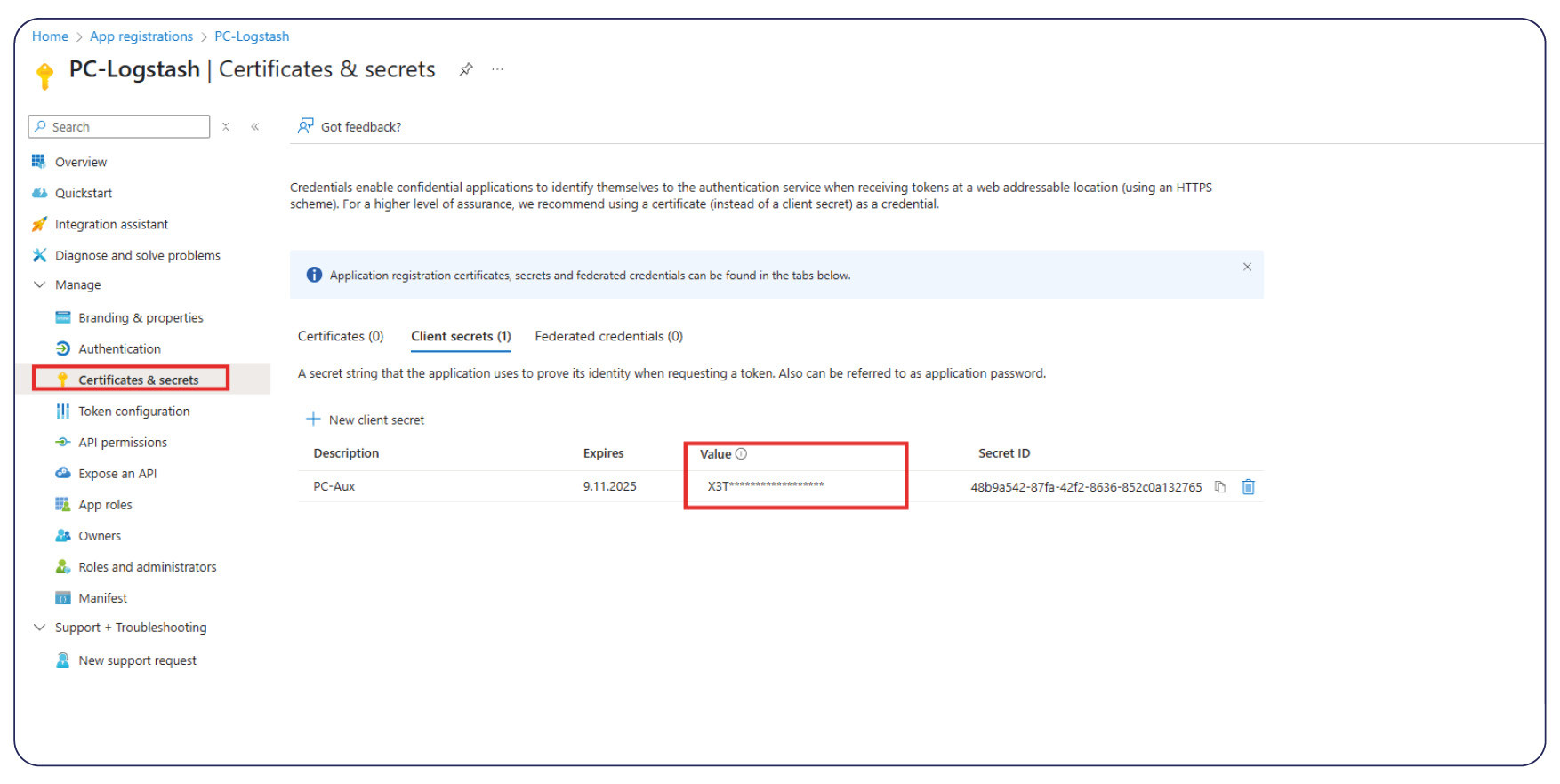Click the Overview grid icon
The width and height of the screenshot is (1560, 784).
(x=39, y=161)
